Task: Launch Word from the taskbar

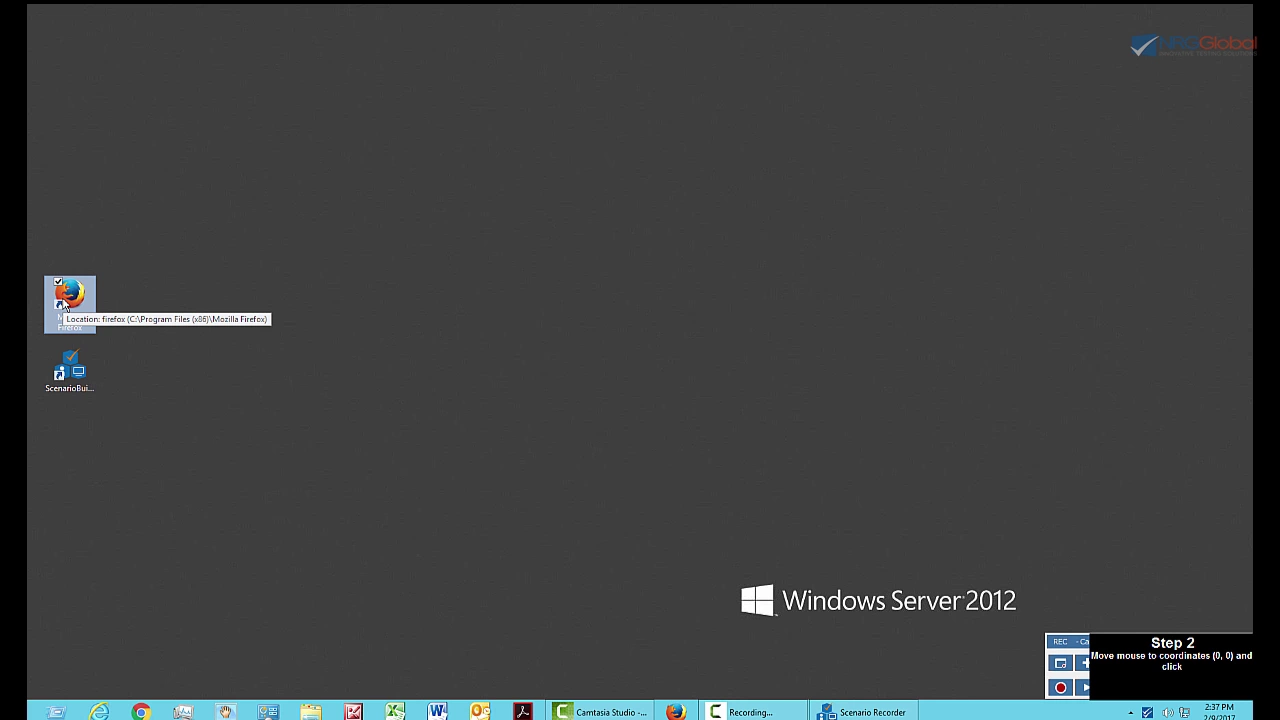Action: click(x=438, y=712)
